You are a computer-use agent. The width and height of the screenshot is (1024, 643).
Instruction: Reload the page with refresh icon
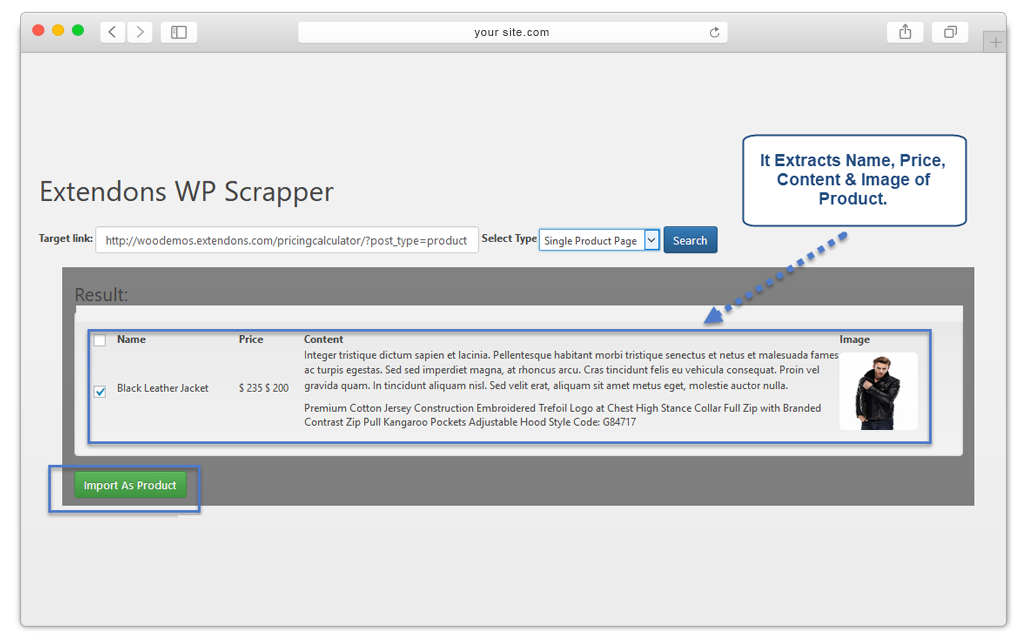click(714, 32)
